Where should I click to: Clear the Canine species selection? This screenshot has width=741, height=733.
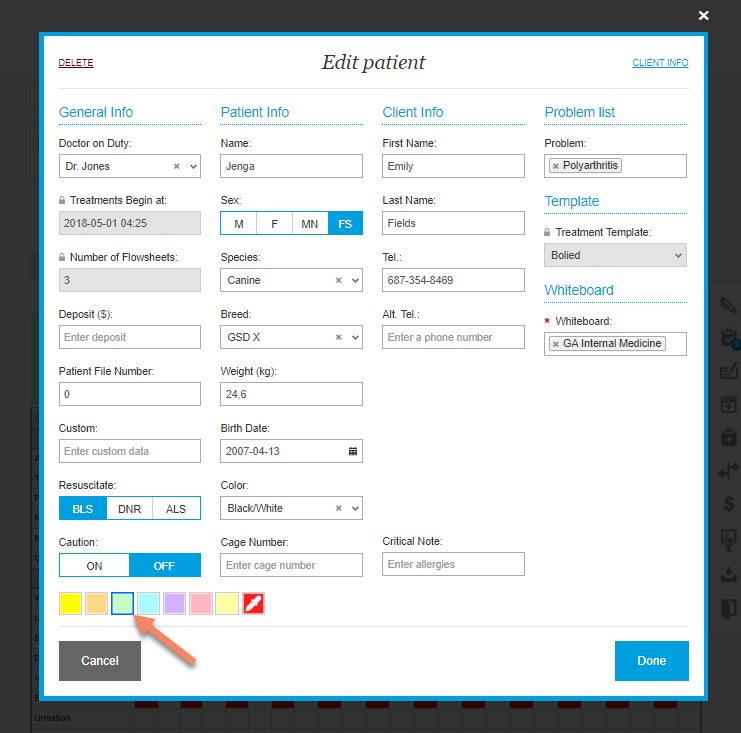tap(339, 281)
